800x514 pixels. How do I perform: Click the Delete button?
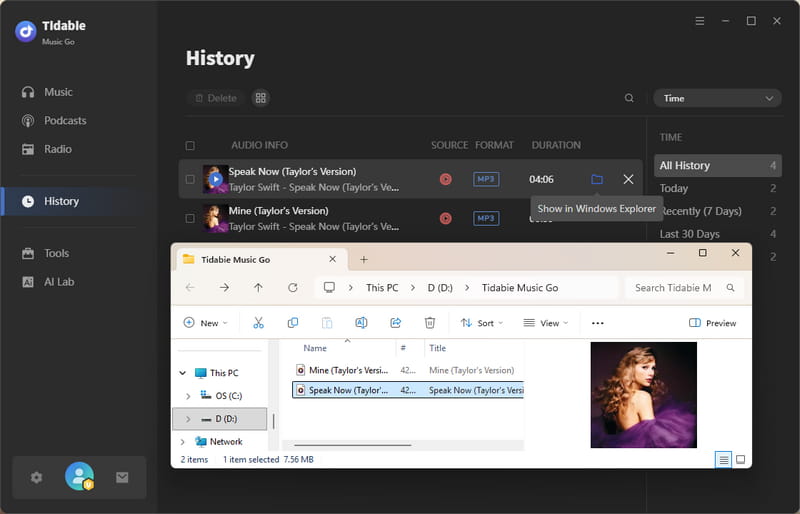215,98
